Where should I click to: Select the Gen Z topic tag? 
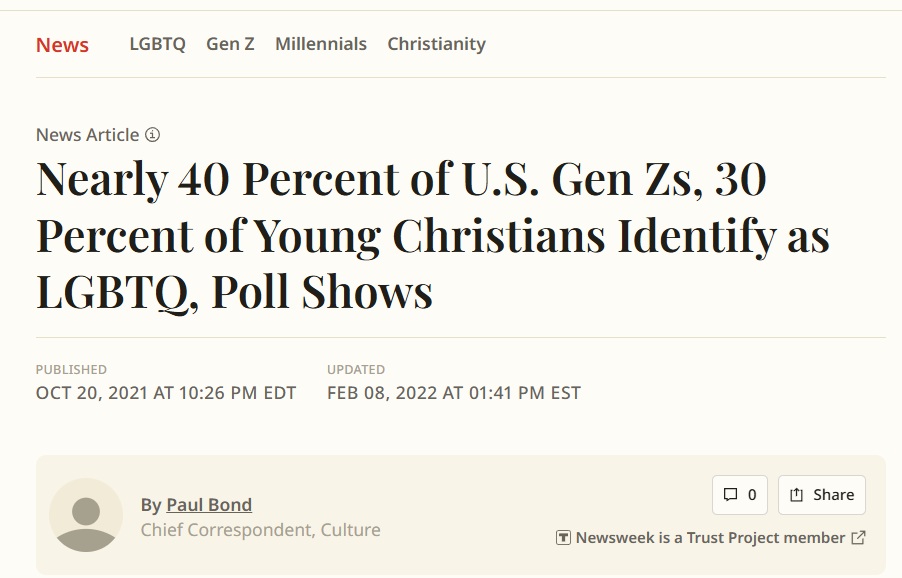point(230,44)
